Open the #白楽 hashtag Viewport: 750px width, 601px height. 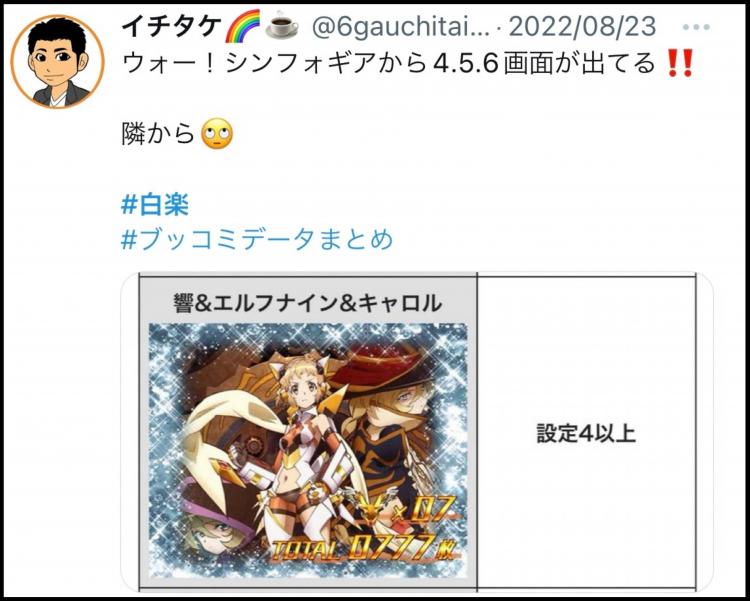coord(155,205)
